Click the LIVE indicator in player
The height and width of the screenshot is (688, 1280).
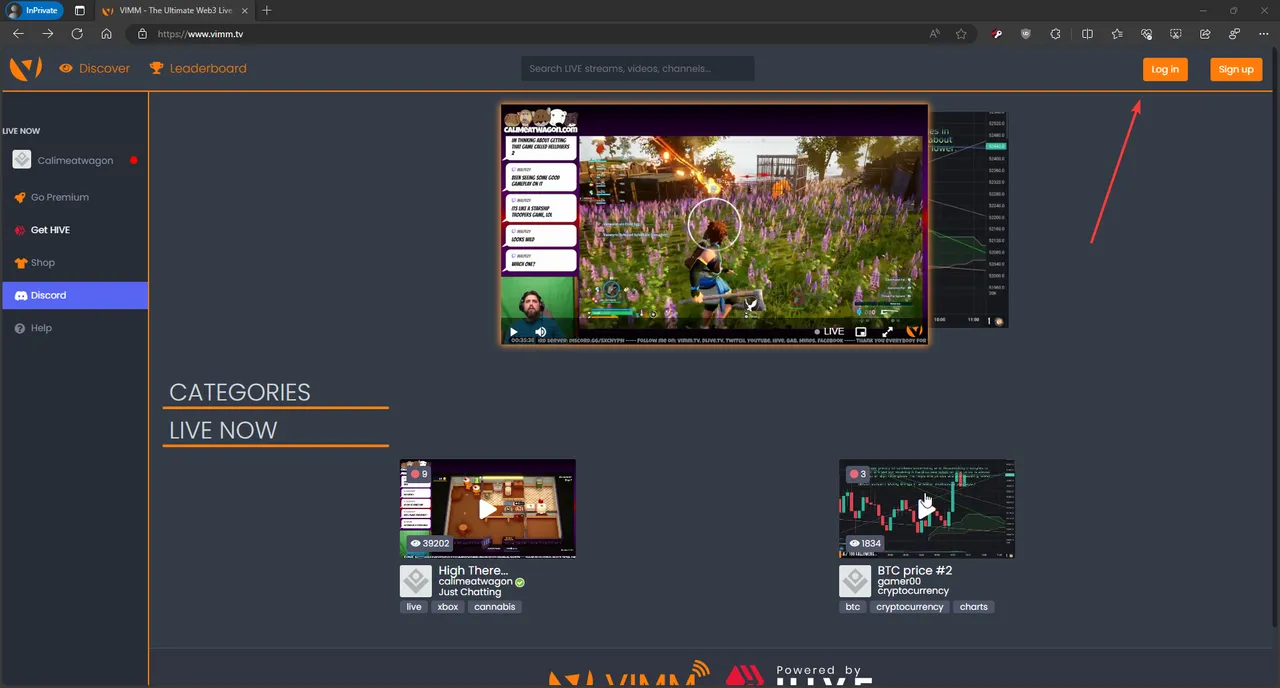(x=829, y=332)
